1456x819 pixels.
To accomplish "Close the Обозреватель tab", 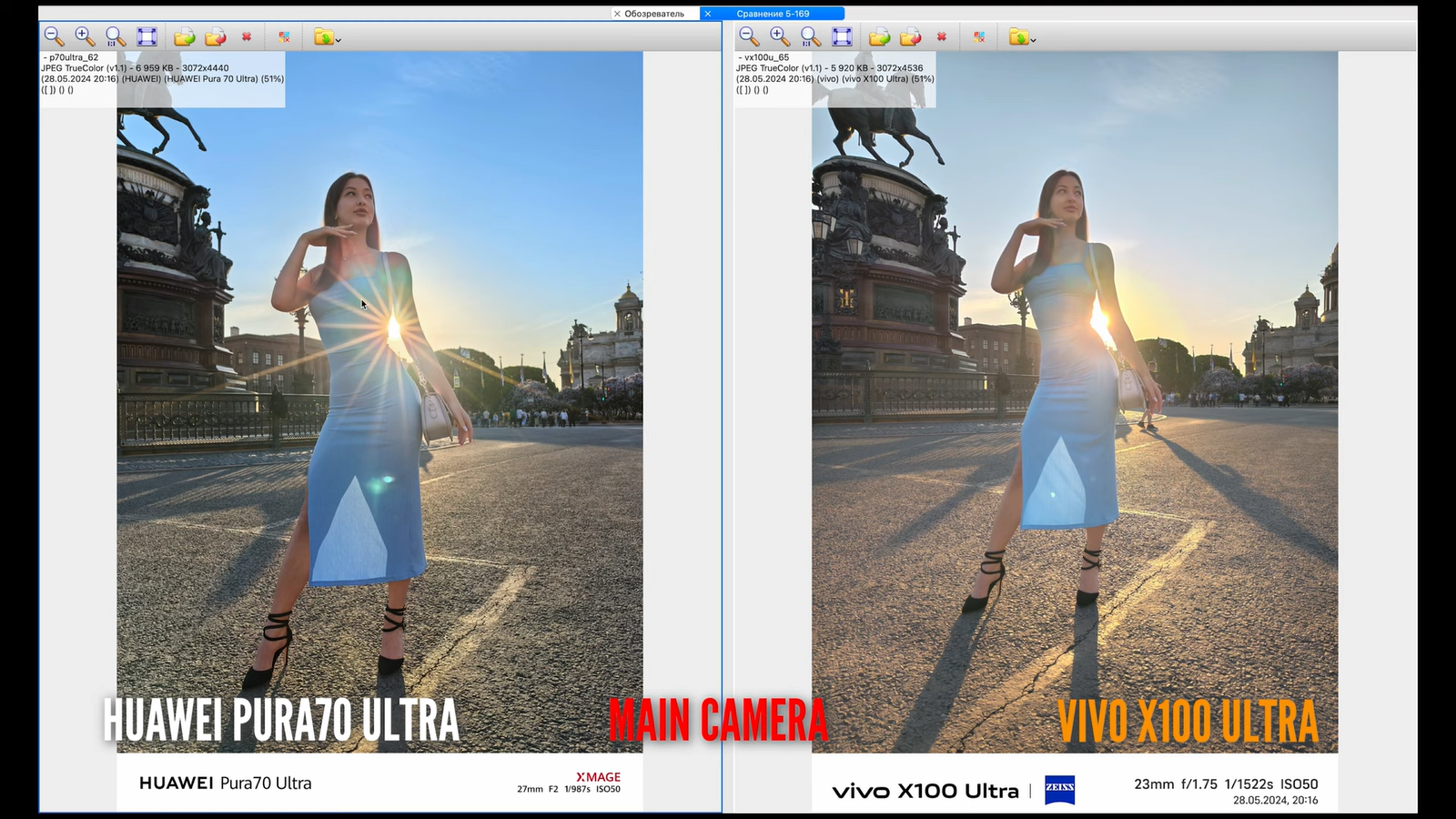I will pyautogui.click(x=617, y=14).
